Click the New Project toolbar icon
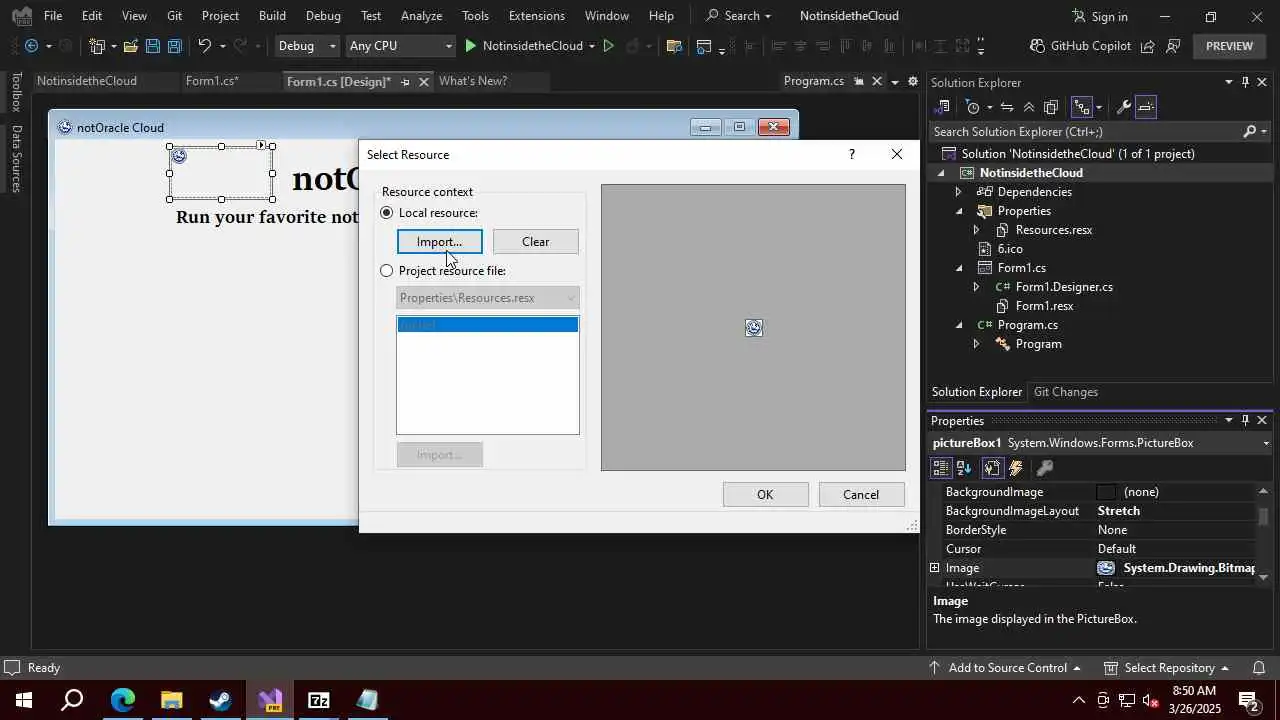This screenshot has width=1280, height=720. pyautogui.click(x=97, y=46)
